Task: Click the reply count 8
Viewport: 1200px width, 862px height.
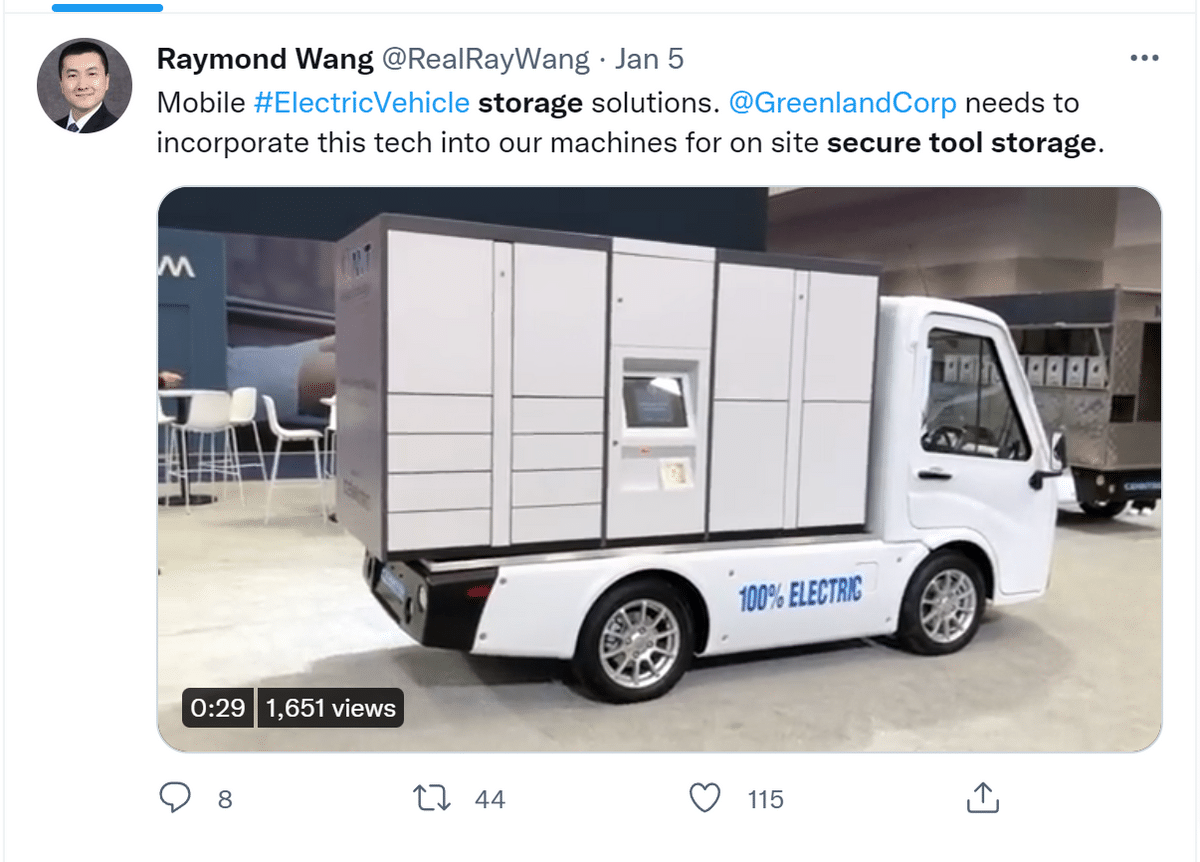Action: tap(225, 799)
